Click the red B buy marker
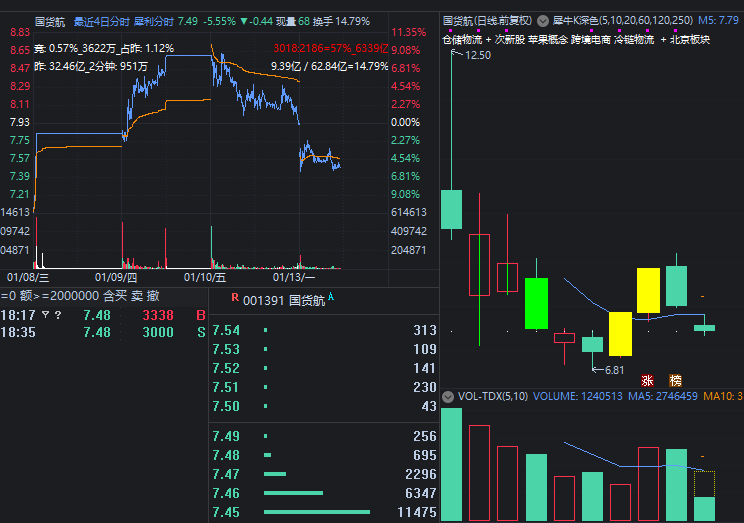Screen dimensions: 744x523 coord(200,315)
